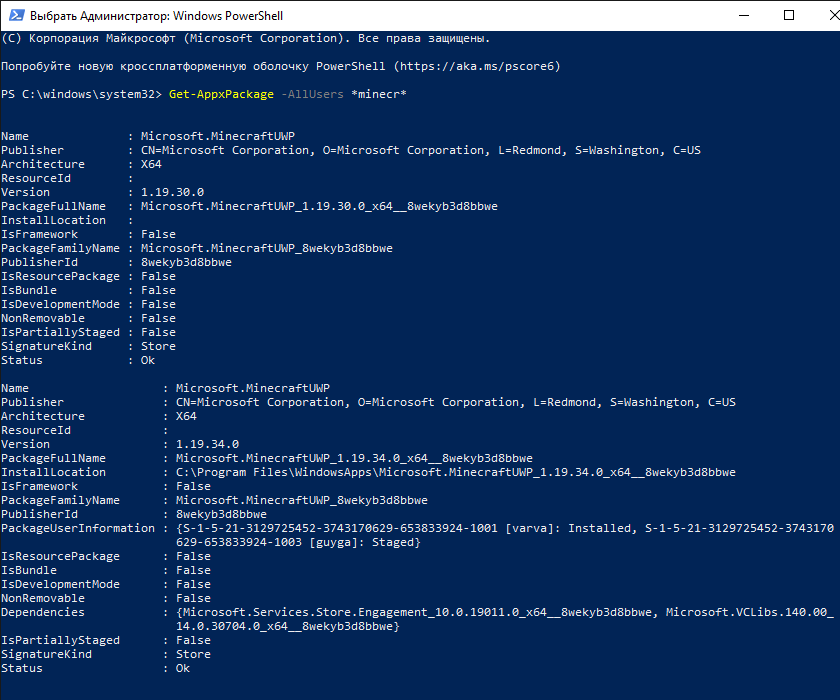Click the version value 1.19.30.0
840x700 pixels.
pos(172,192)
